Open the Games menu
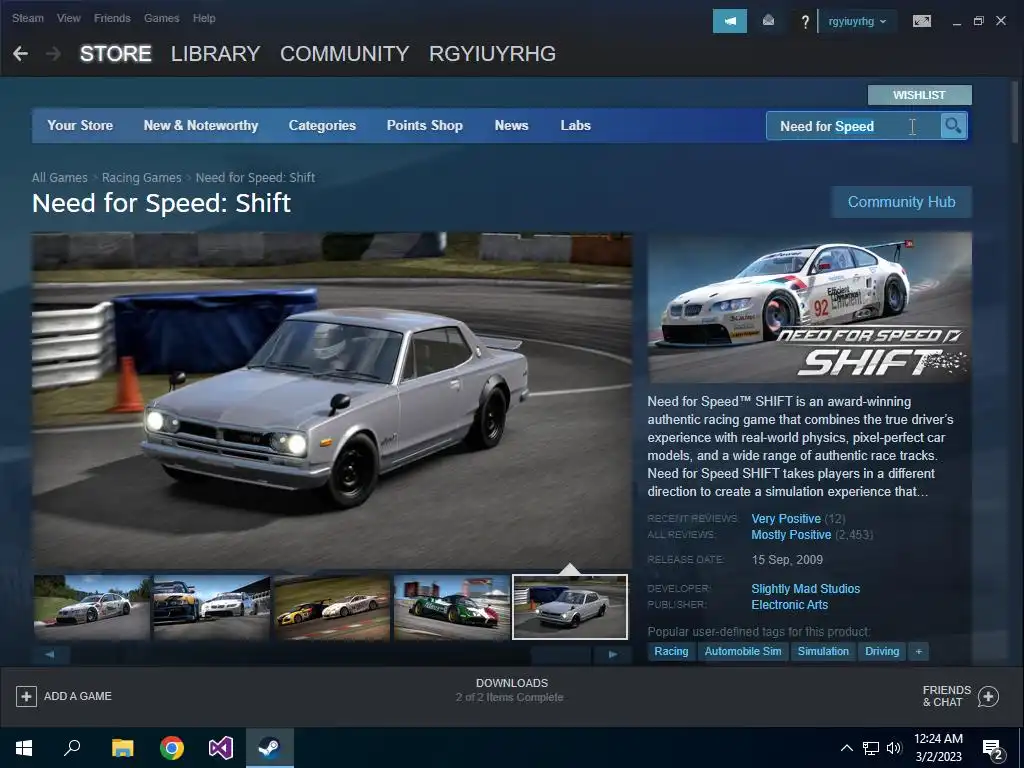The width and height of the screenshot is (1024, 768). pyautogui.click(x=161, y=18)
